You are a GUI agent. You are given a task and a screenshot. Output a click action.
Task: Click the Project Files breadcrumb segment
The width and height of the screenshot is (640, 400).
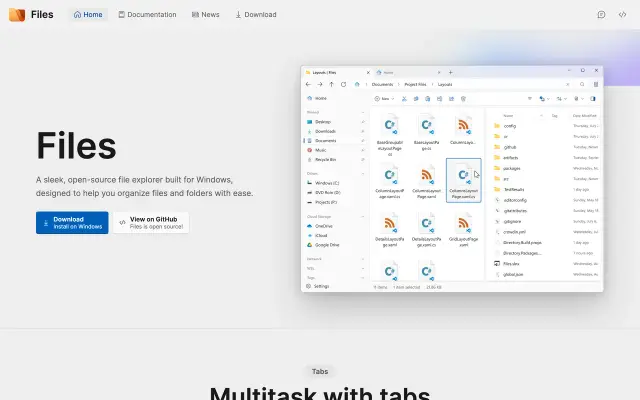tap(415, 84)
